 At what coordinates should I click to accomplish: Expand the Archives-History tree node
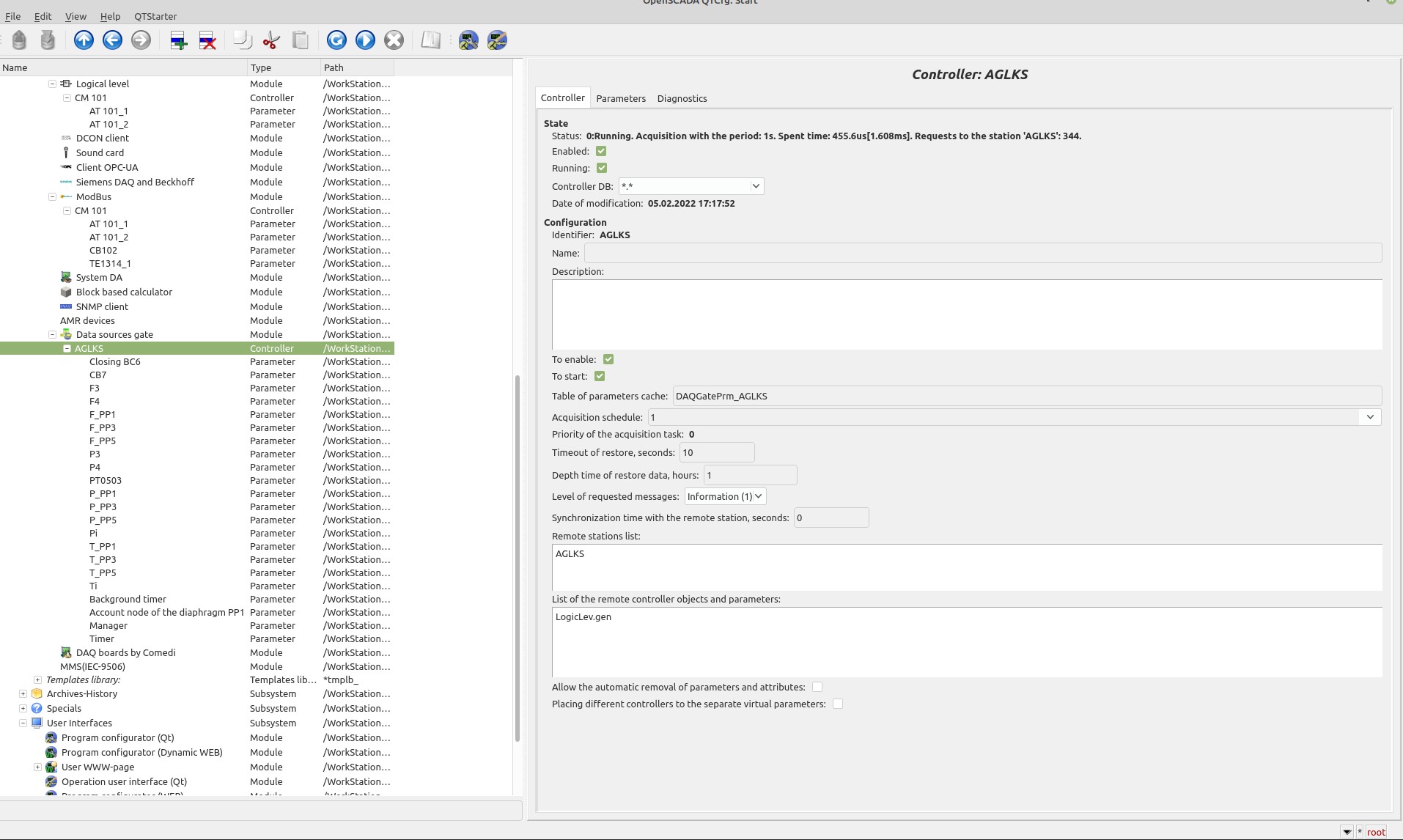tap(23, 694)
